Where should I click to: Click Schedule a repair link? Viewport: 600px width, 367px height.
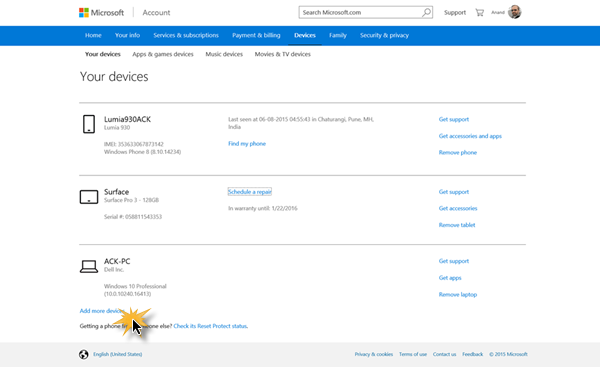tap(249, 192)
